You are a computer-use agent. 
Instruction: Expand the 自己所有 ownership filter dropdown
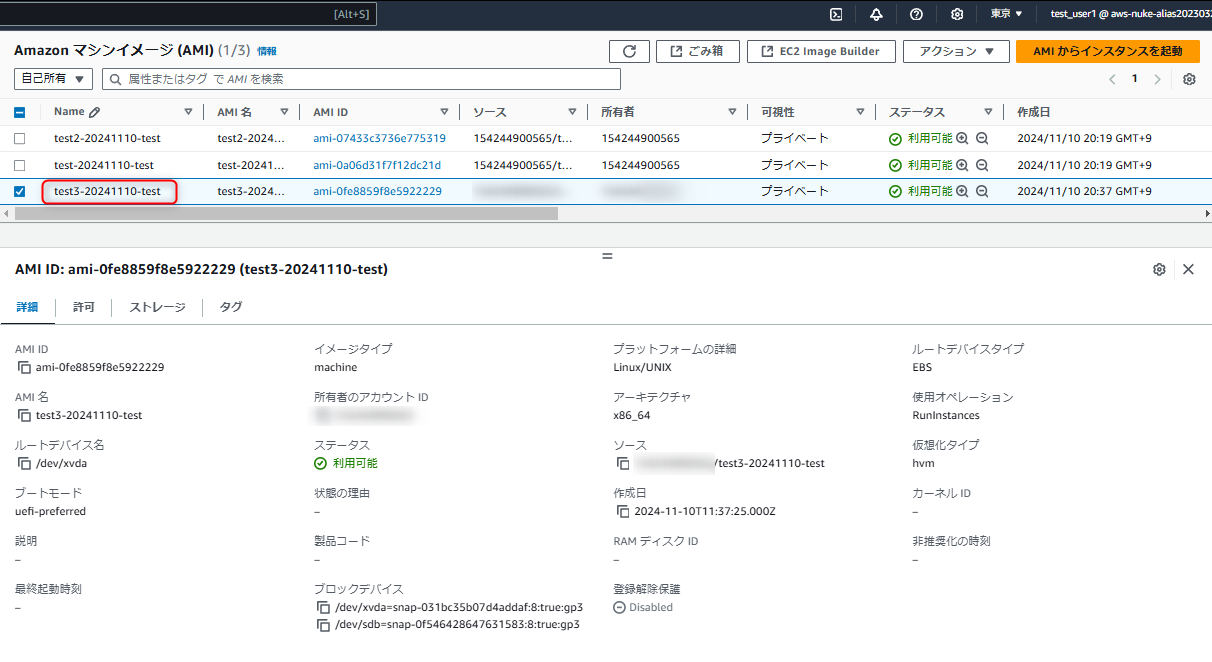53,79
